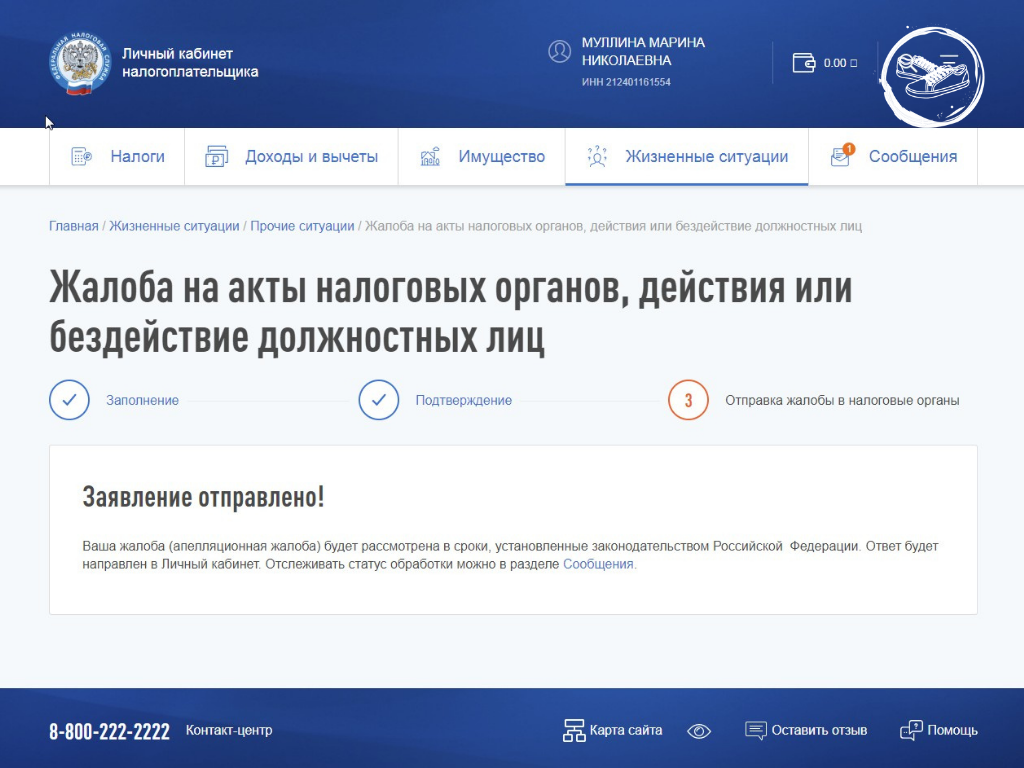Click the step 3 circle indicator

(x=688, y=400)
